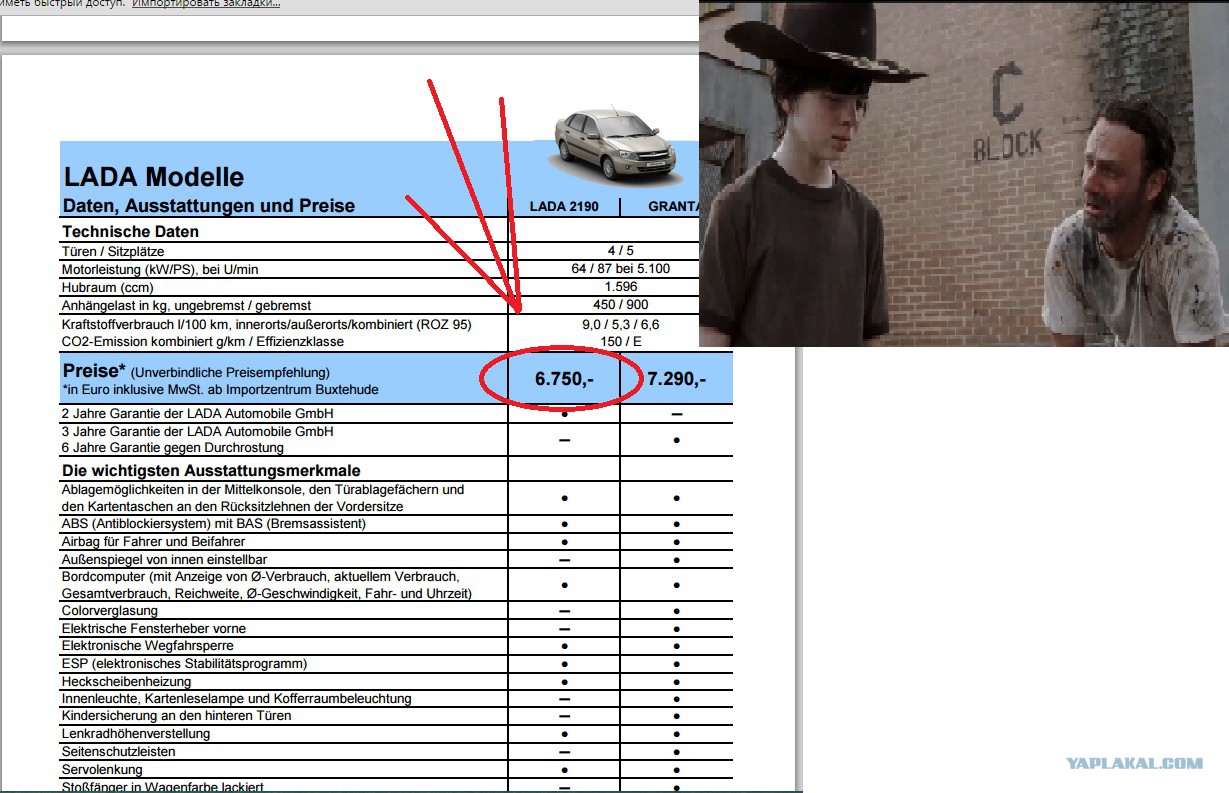Viewport: 1229px width, 793px height.
Task: Click the 'Preise*' heading
Action: (94, 371)
